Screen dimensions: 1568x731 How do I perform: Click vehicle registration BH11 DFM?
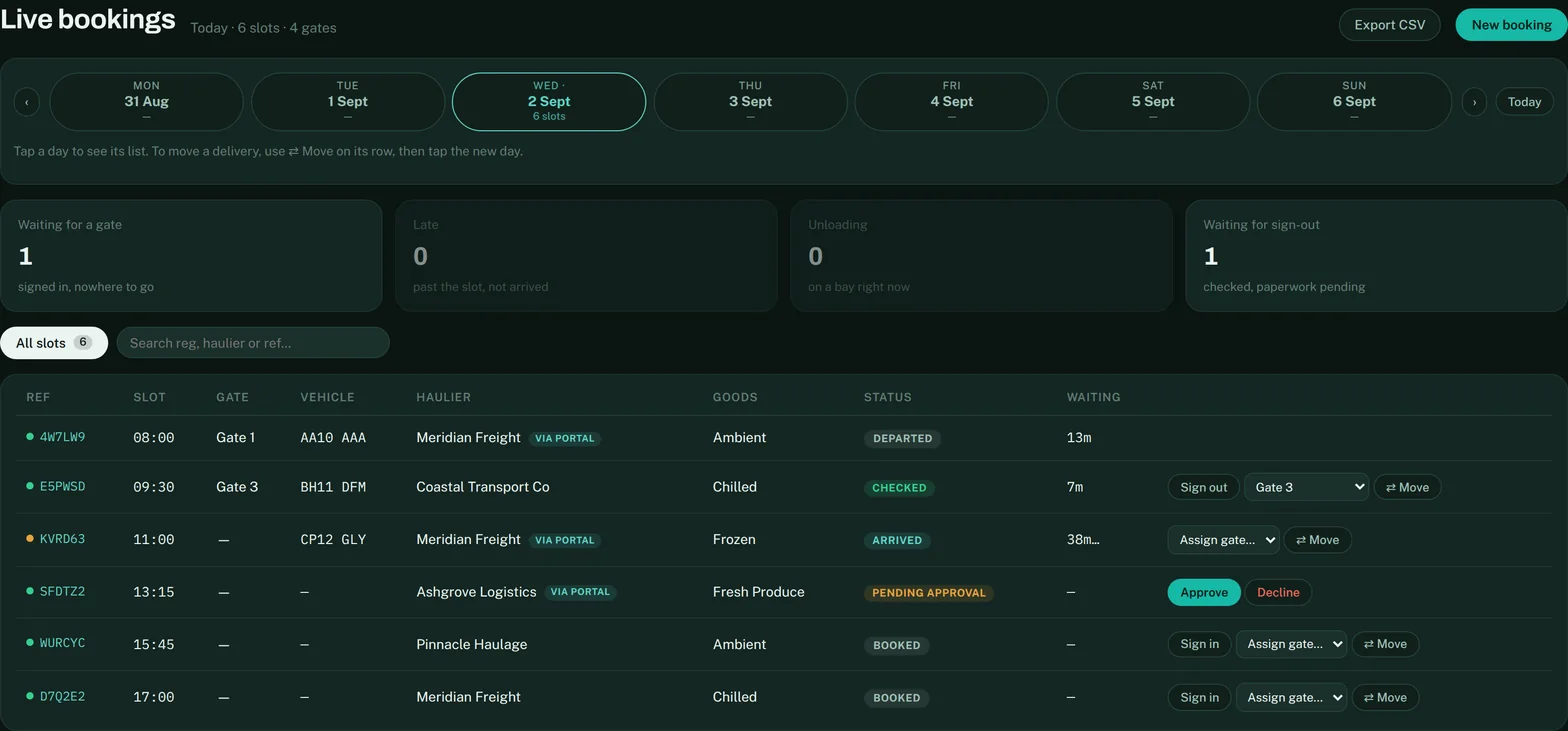click(x=333, y=487)
